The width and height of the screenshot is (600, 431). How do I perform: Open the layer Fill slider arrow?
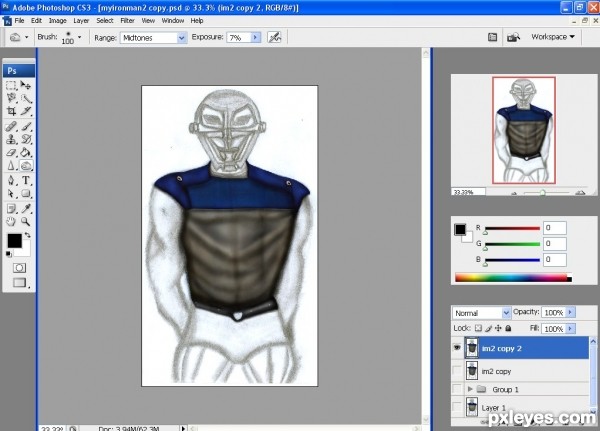pos(570,328)
